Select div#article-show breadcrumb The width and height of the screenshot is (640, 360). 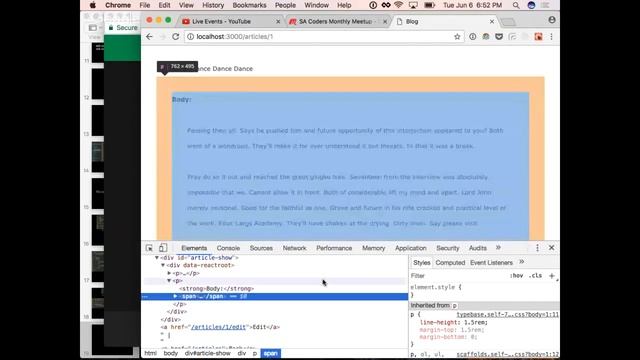[x=207, y=353]
